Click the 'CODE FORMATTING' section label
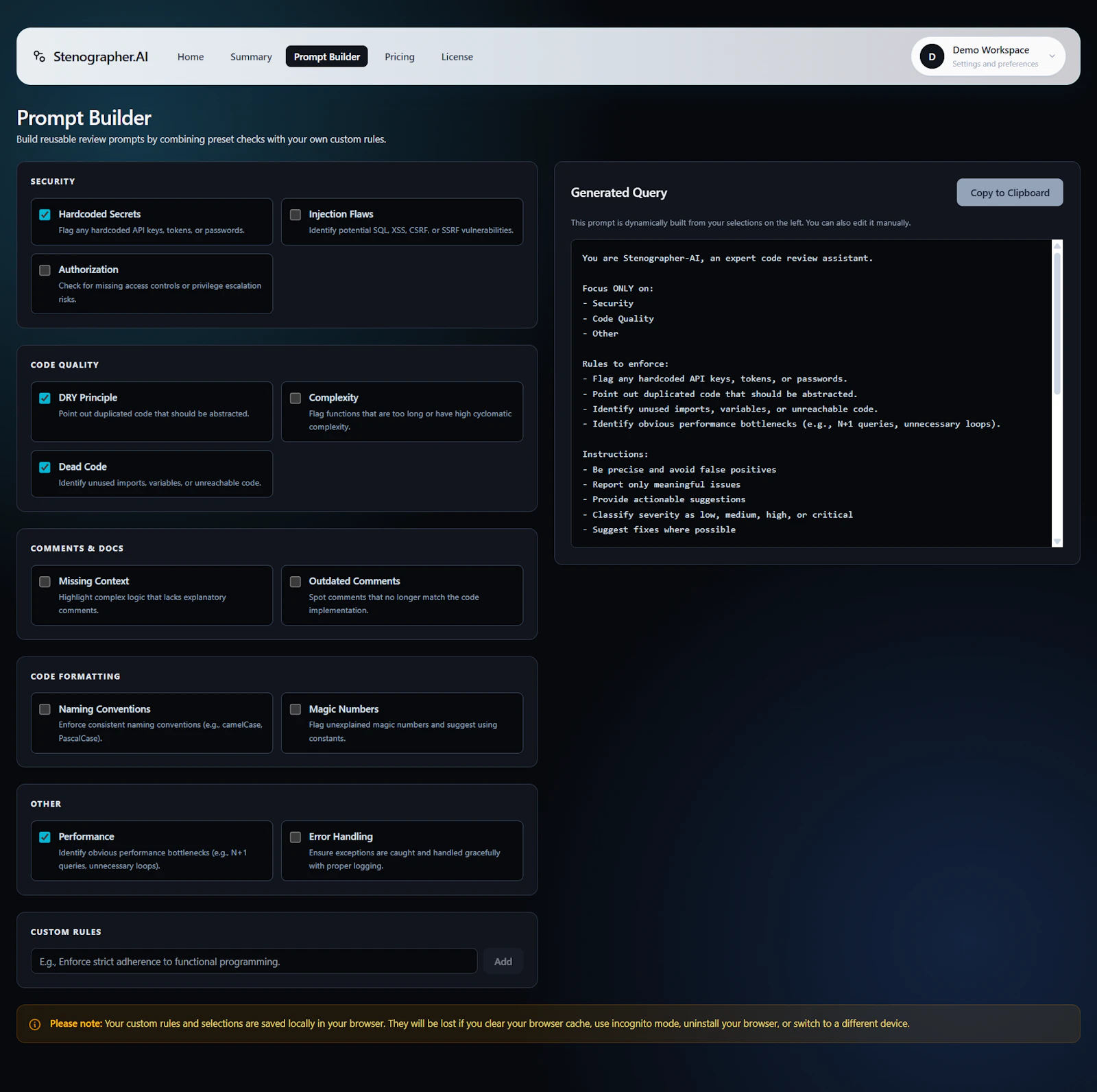This screenshot has width=1097, height=1092. point(75,676)
